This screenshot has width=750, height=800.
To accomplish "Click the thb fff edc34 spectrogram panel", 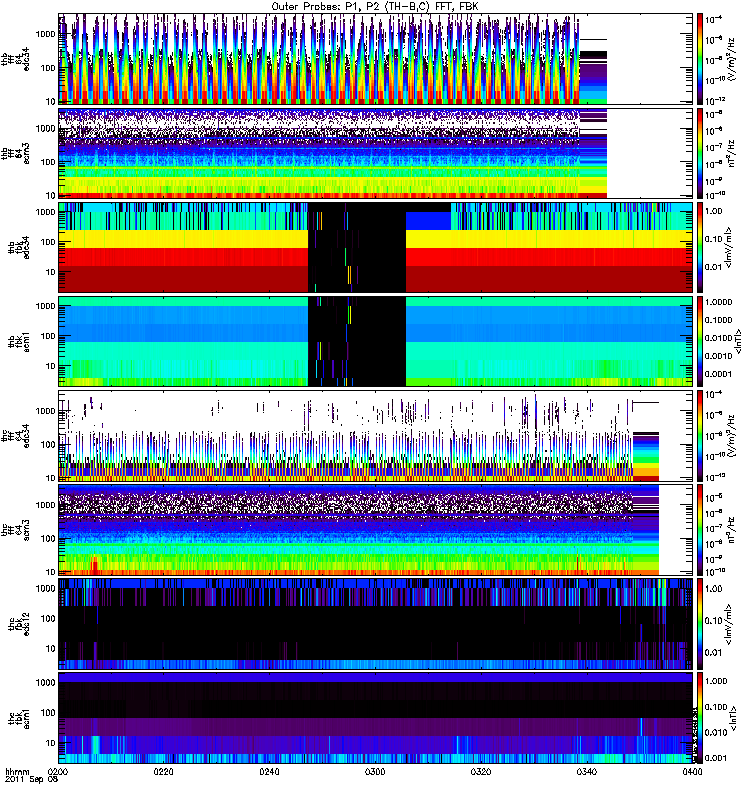I will click(x=376, y=59).
